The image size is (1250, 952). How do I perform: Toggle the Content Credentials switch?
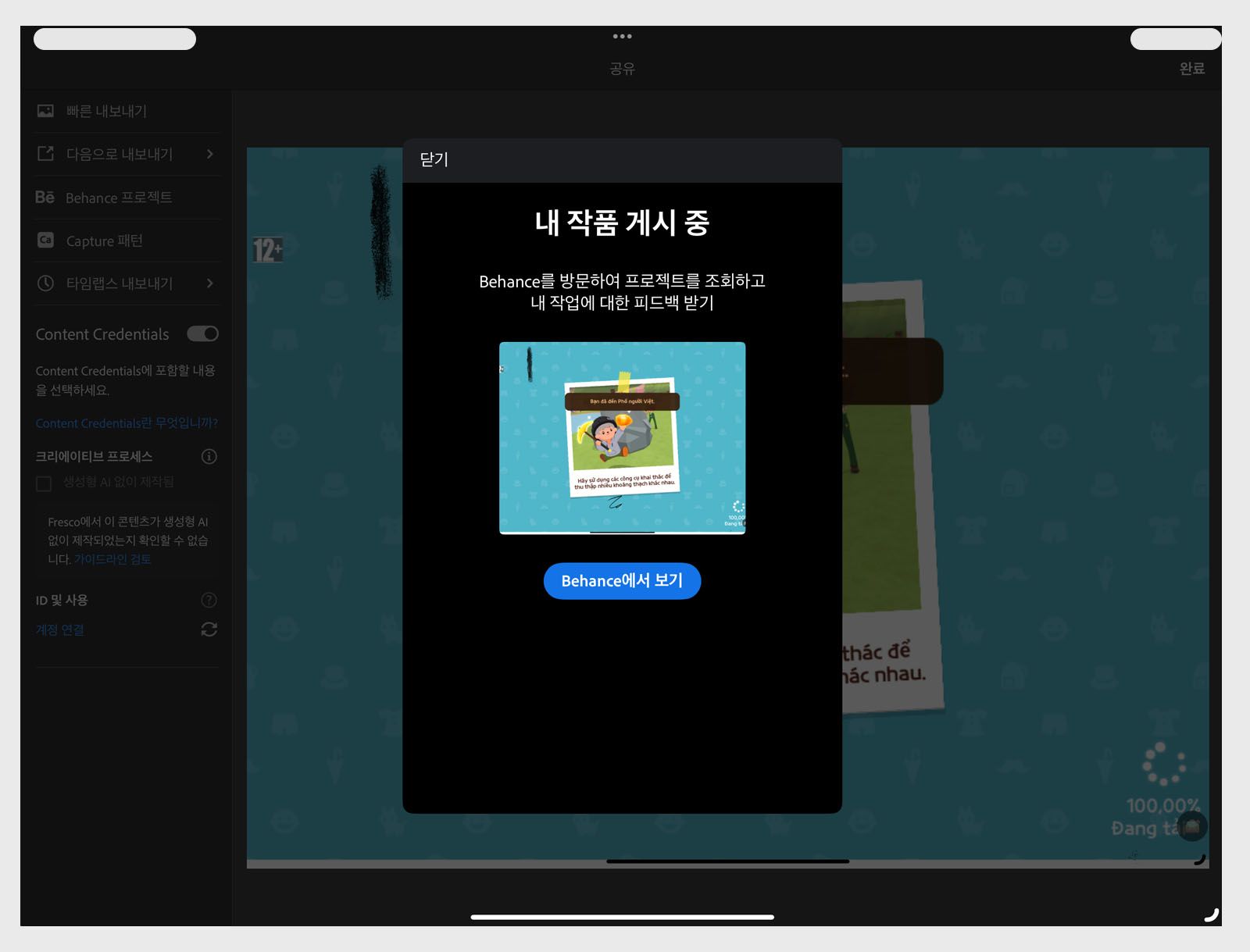[x=202, y=333]
